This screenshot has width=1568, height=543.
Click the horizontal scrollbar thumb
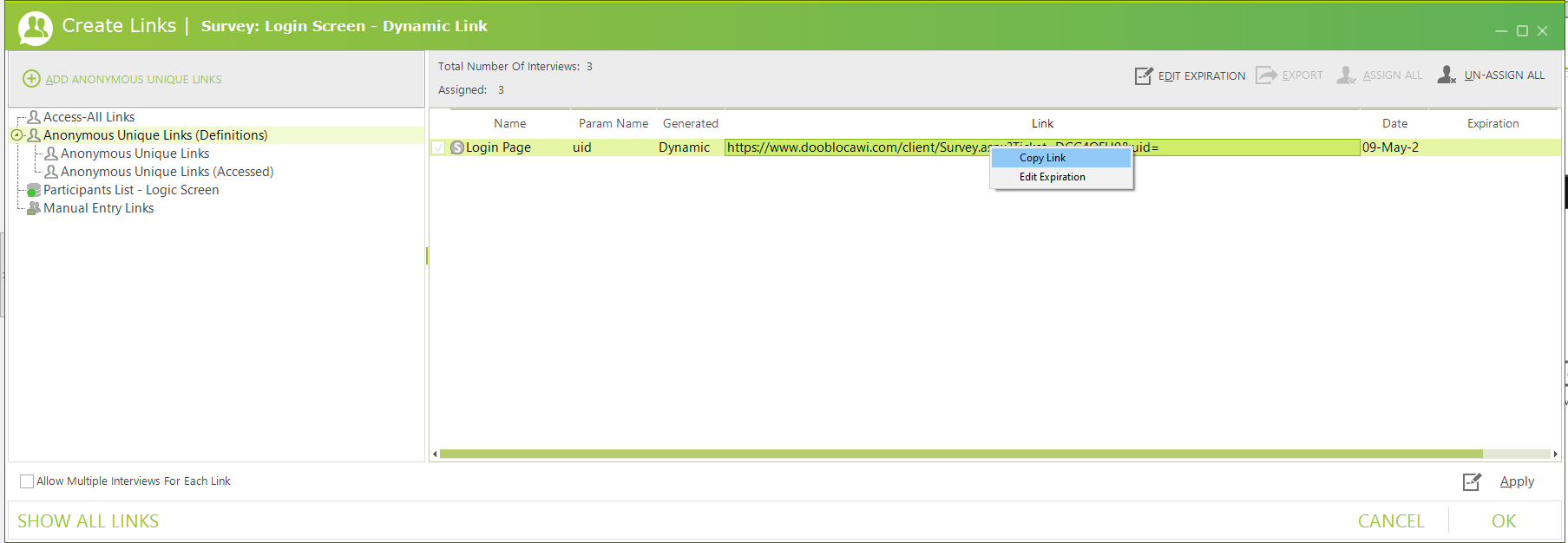click(961, 454)
